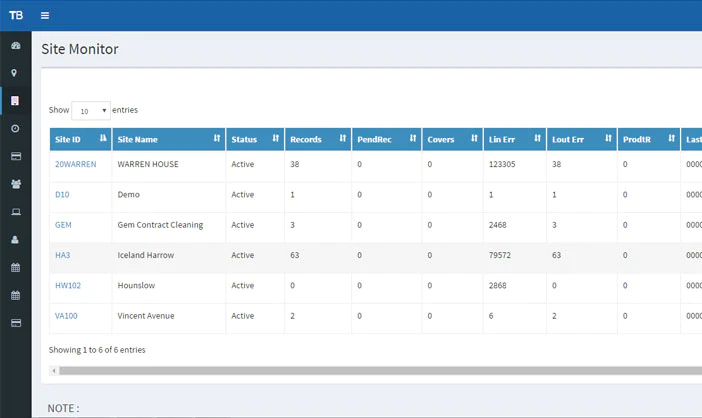Click the horizontal table scrollbar
The height and width of the screenshot is (418, 702).
click(381, 371)
